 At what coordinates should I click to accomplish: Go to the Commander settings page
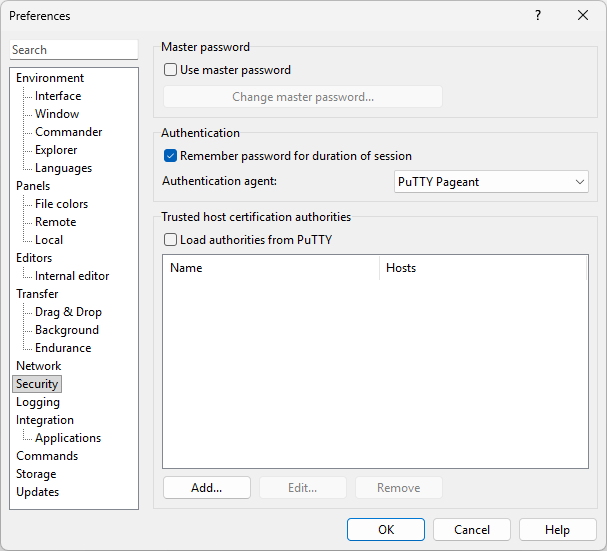click(68, 132)
